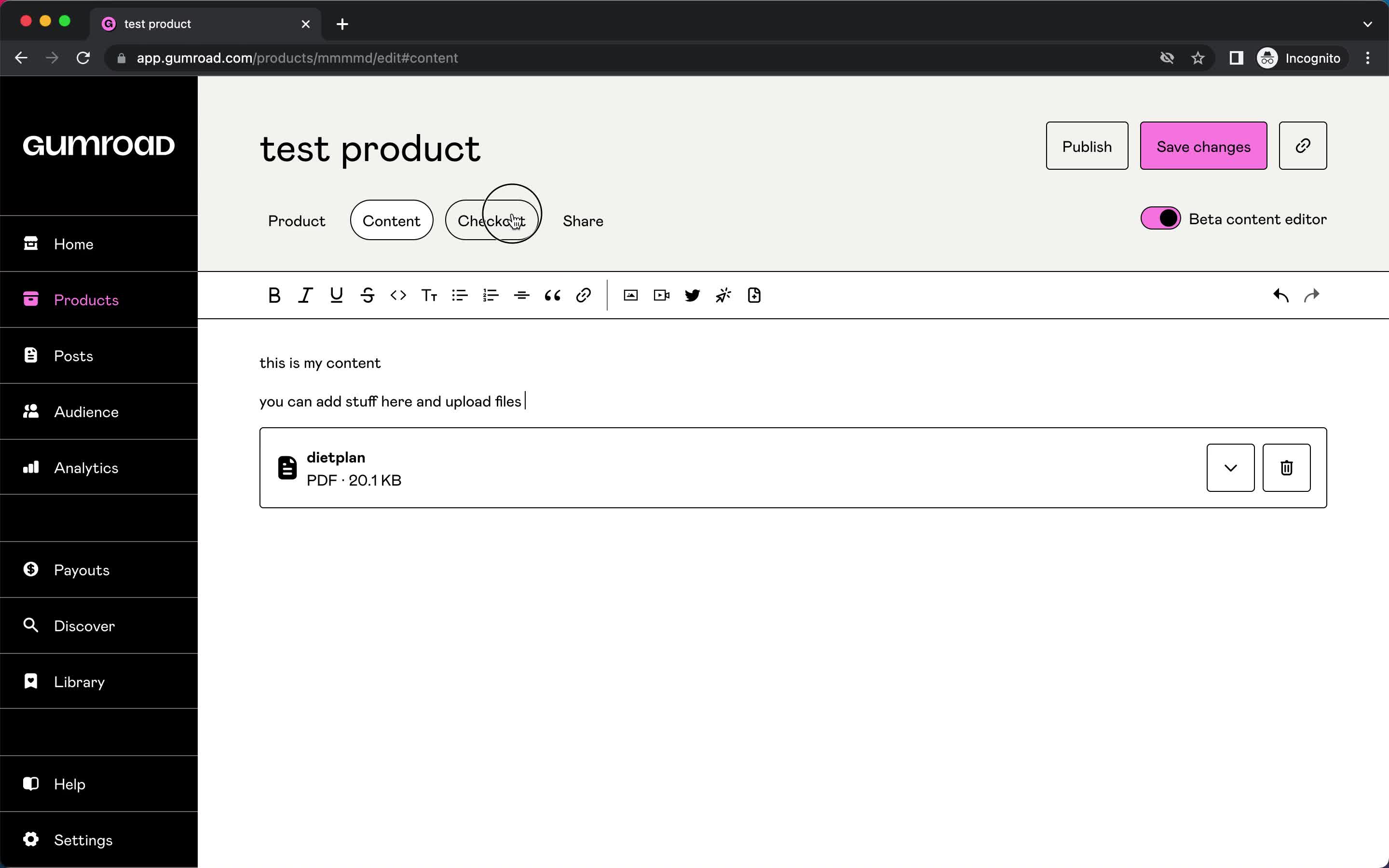
Task: Delete the dietplan PDF file
Action: 1287,467
